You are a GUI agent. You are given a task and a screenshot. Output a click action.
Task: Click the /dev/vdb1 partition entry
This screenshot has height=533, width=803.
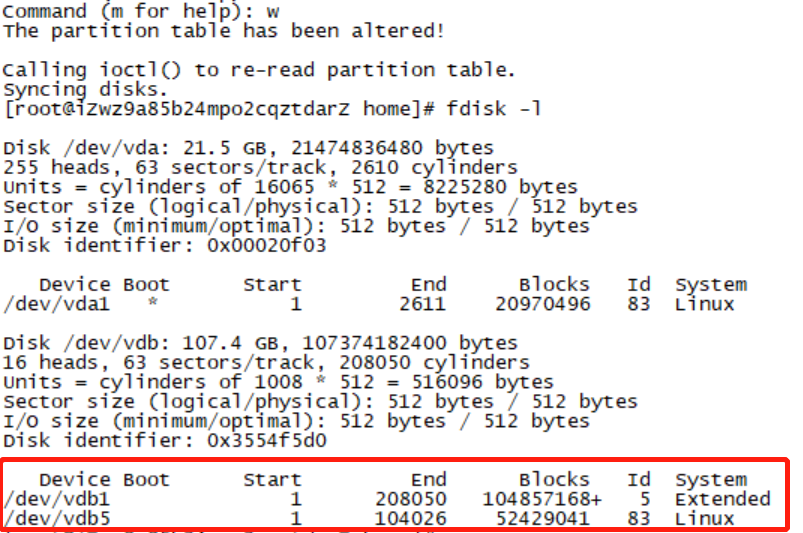pyautogui.click(x=387, y=499)
